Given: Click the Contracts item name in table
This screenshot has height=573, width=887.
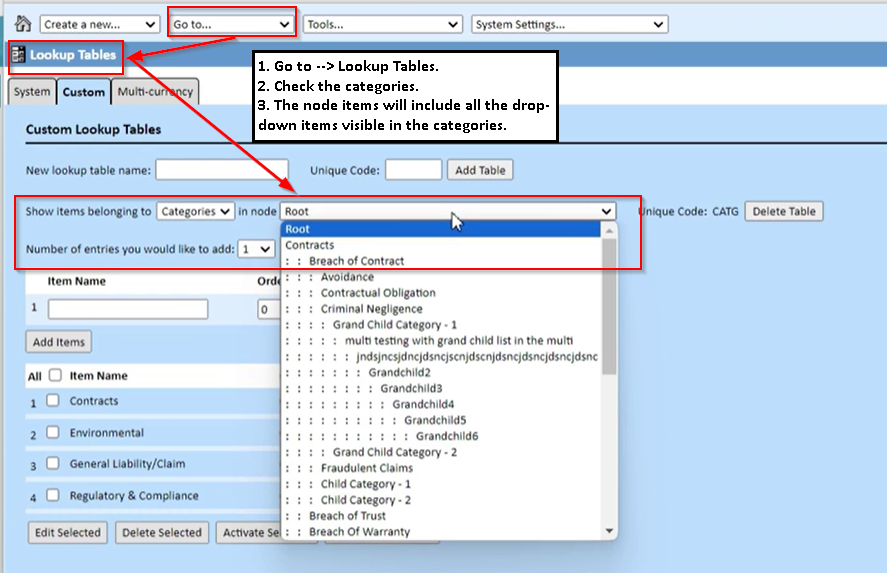Looking at the screenshot, I should coord(94,401).
